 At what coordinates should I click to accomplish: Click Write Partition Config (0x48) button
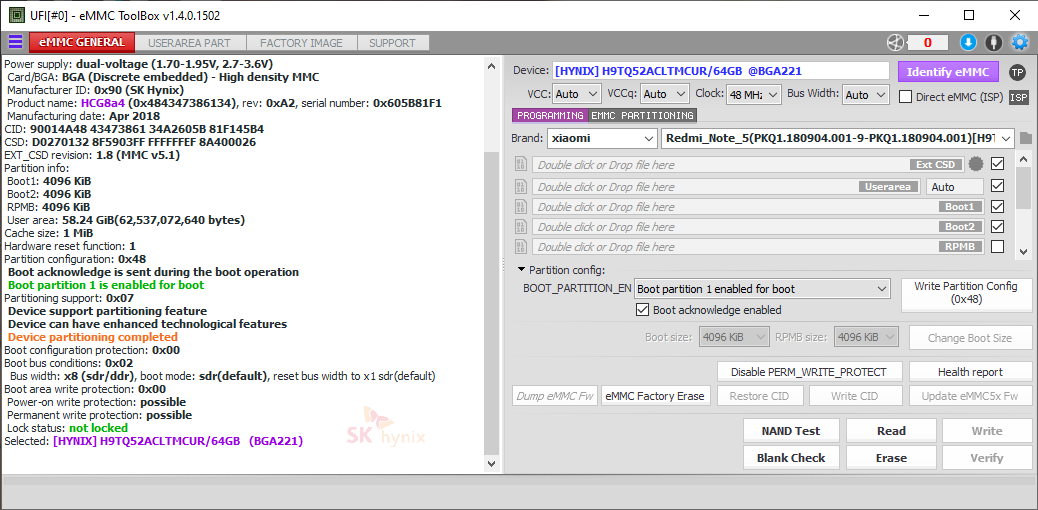966,295
